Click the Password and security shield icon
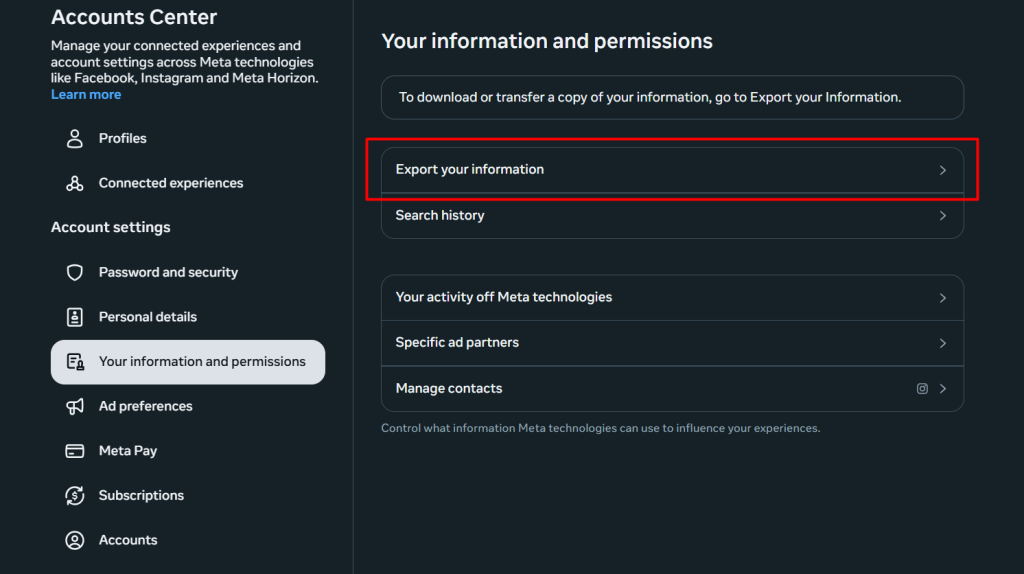1024x574 pixels. [75, 273]
